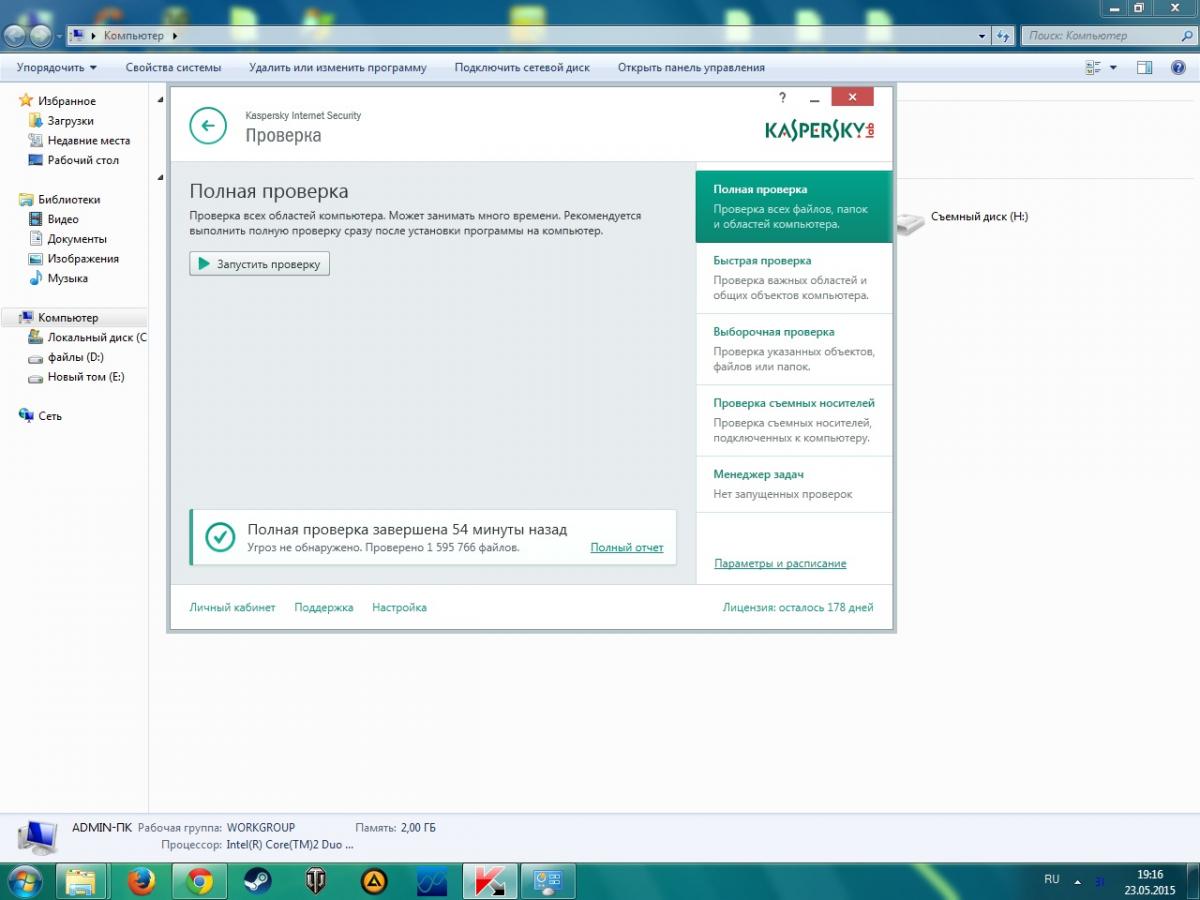The width and height of the screenshot is (1200, 900).
Task: Open Параметры и расписание link
Action: 780,564
